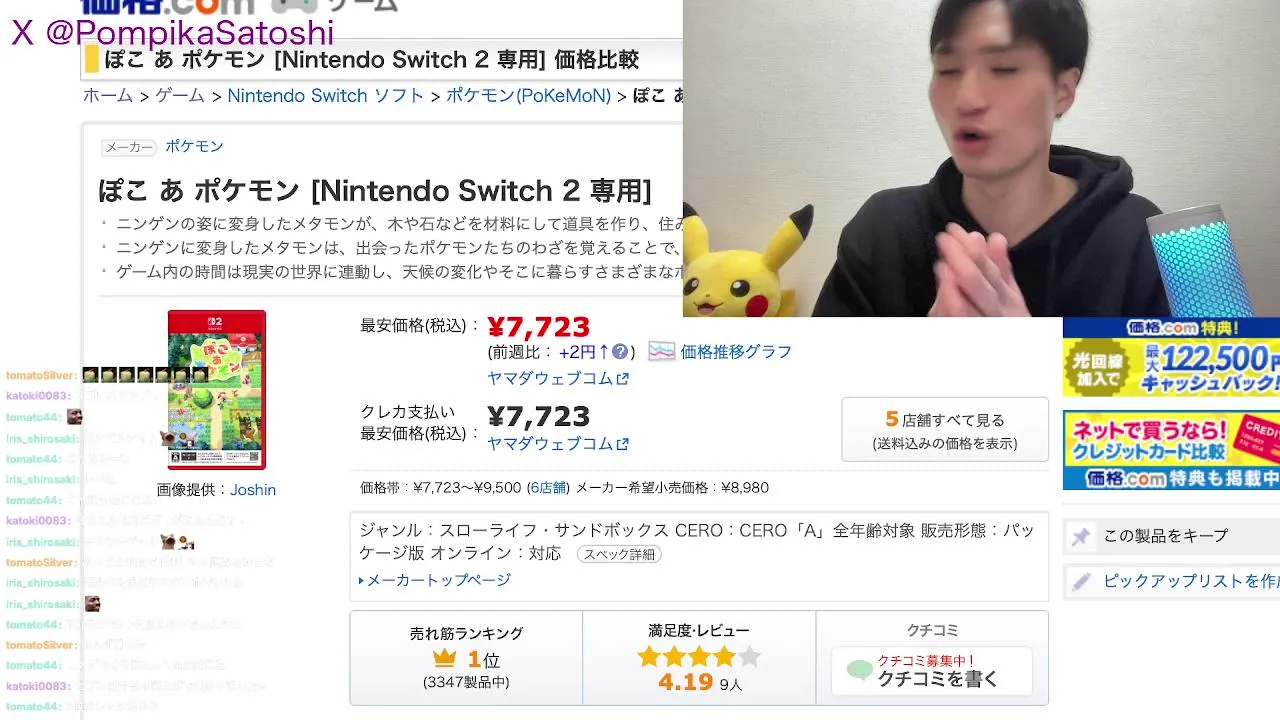The width and height of the screenshot is (1280, 720).
Task: Click external link icon beside ヤマダウェブコム under lowest price
Action: click(623, 379)
